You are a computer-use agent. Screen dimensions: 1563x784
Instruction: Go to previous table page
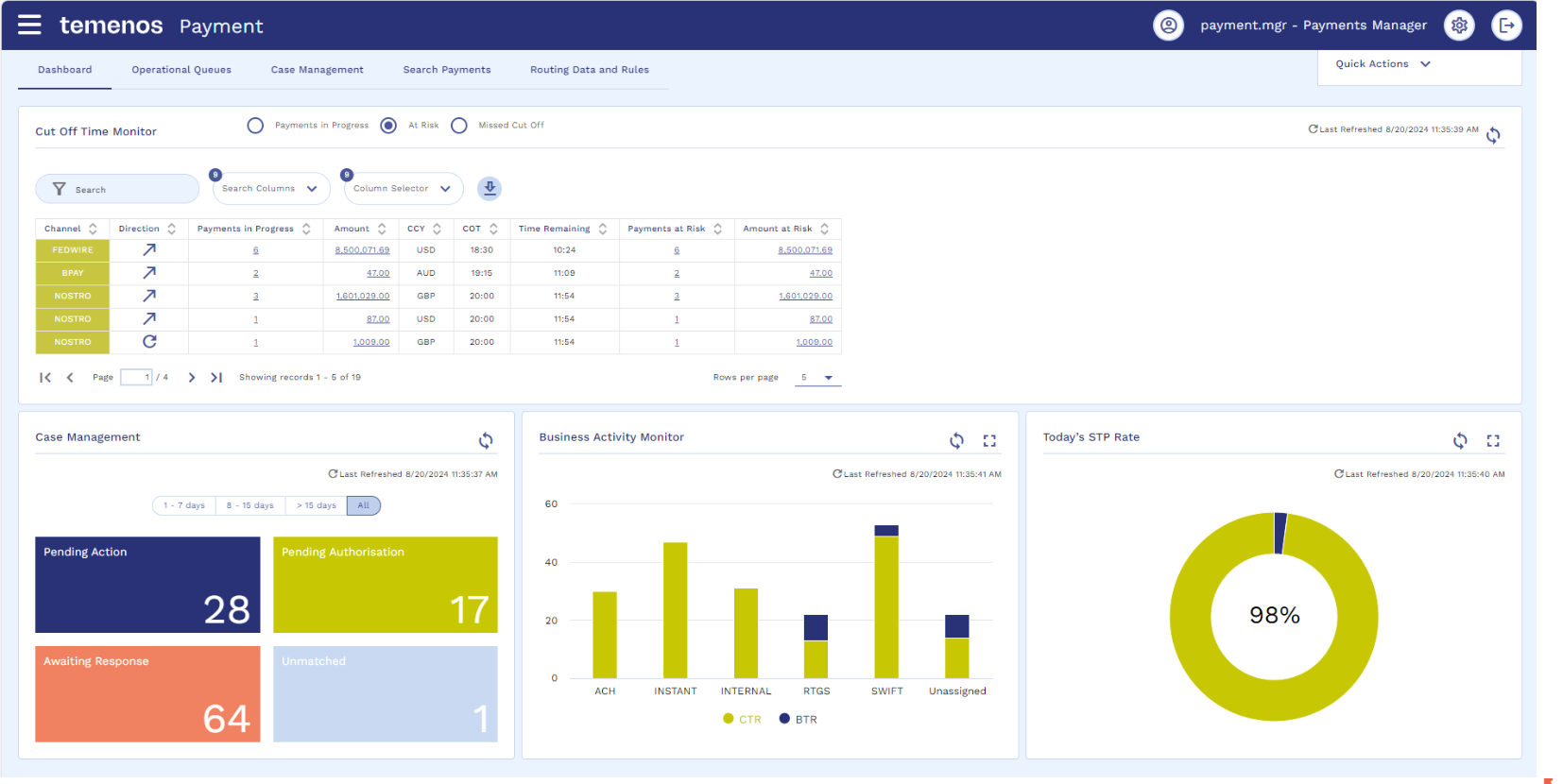pyautogui.click(x=70, y=377)
